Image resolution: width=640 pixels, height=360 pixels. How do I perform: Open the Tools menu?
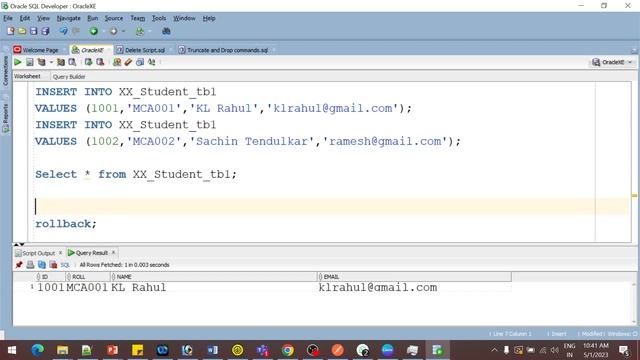click(159, 18)
